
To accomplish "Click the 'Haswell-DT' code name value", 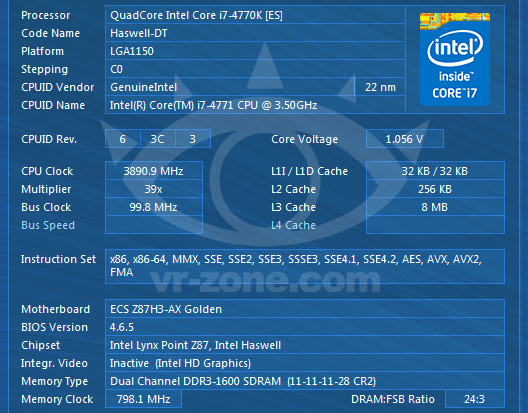I will 139,33.
